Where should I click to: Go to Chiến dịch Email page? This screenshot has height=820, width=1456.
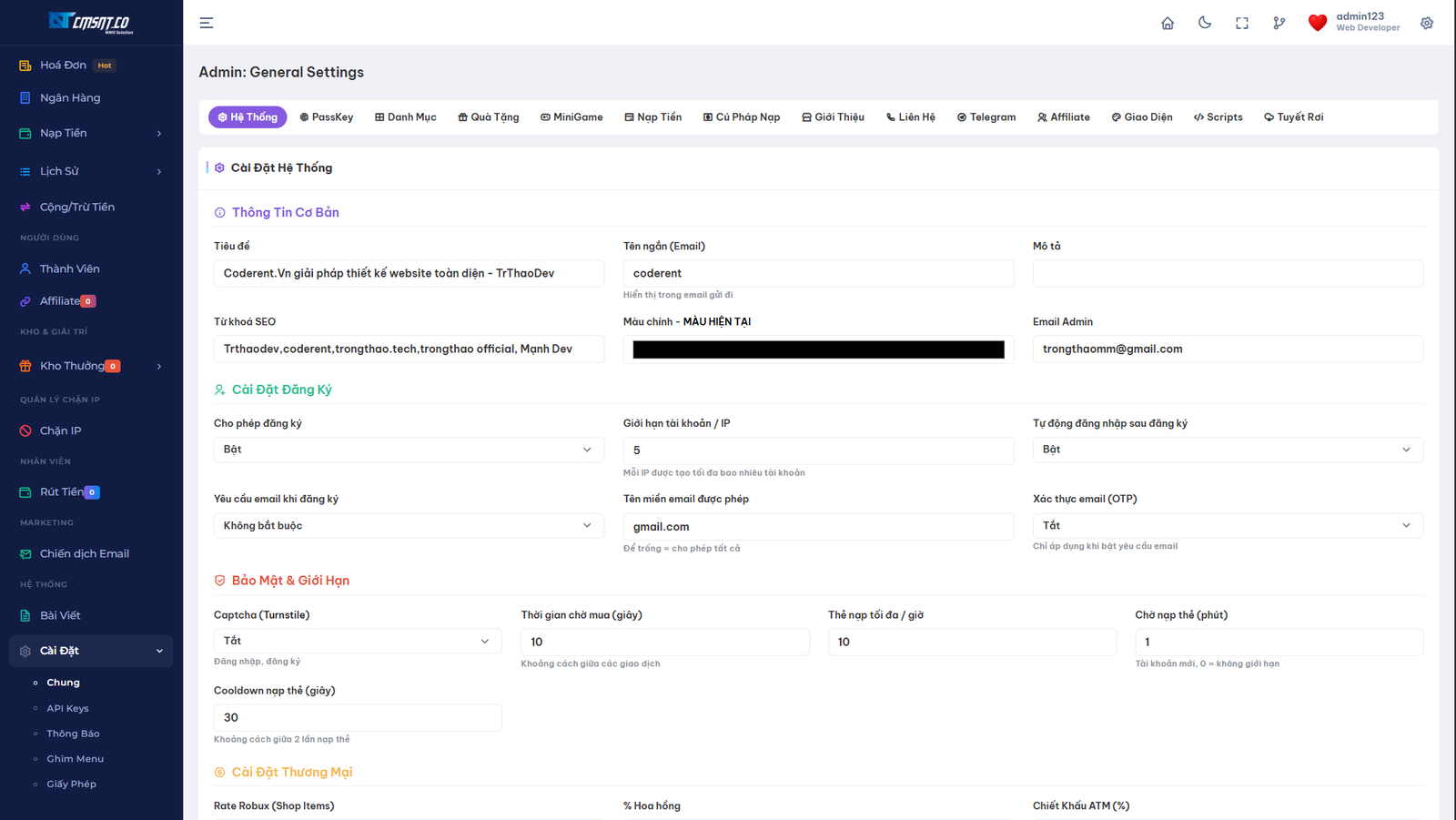pyautogui.click(x=84, y=553)
